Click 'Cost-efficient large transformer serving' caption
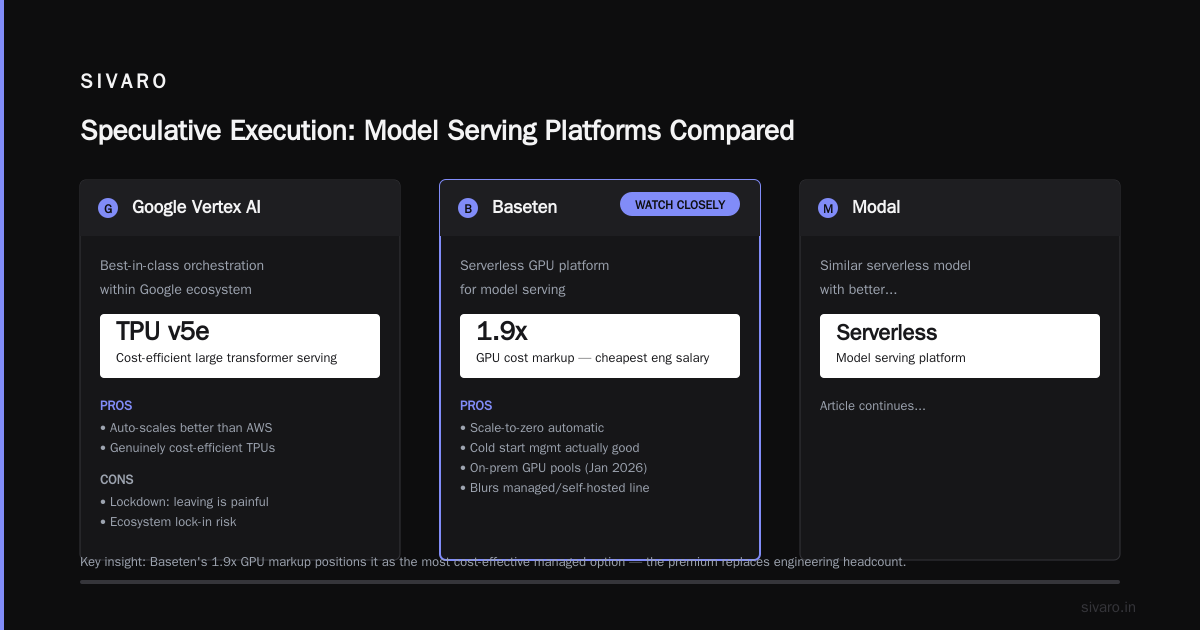The image size is (1200, 630). [227, 358]
